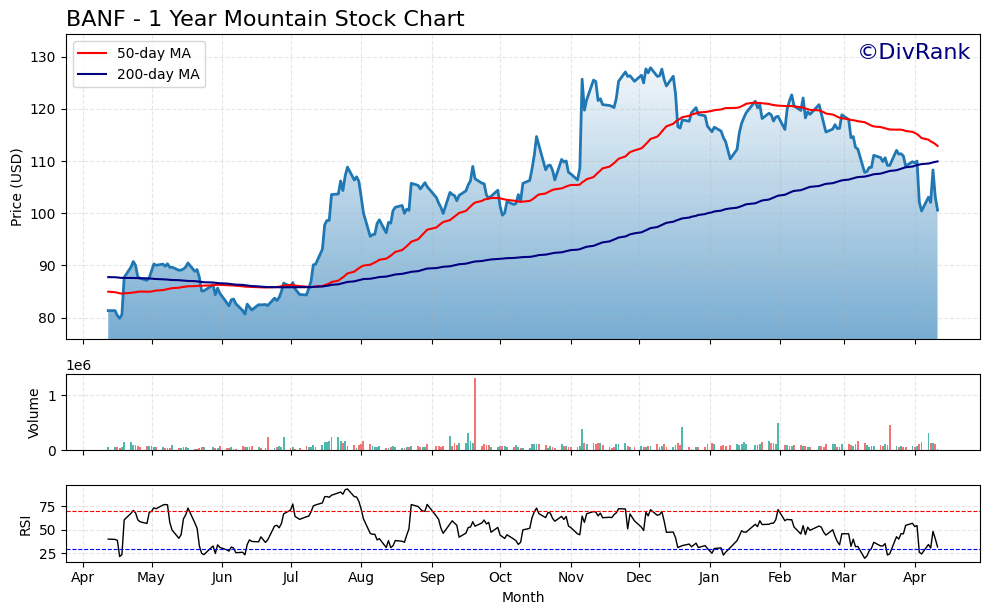Click the red 50-day MA legend line sample
Image resolution: width=989 pixels, height=615 pixels.
[x=92, y=54]
